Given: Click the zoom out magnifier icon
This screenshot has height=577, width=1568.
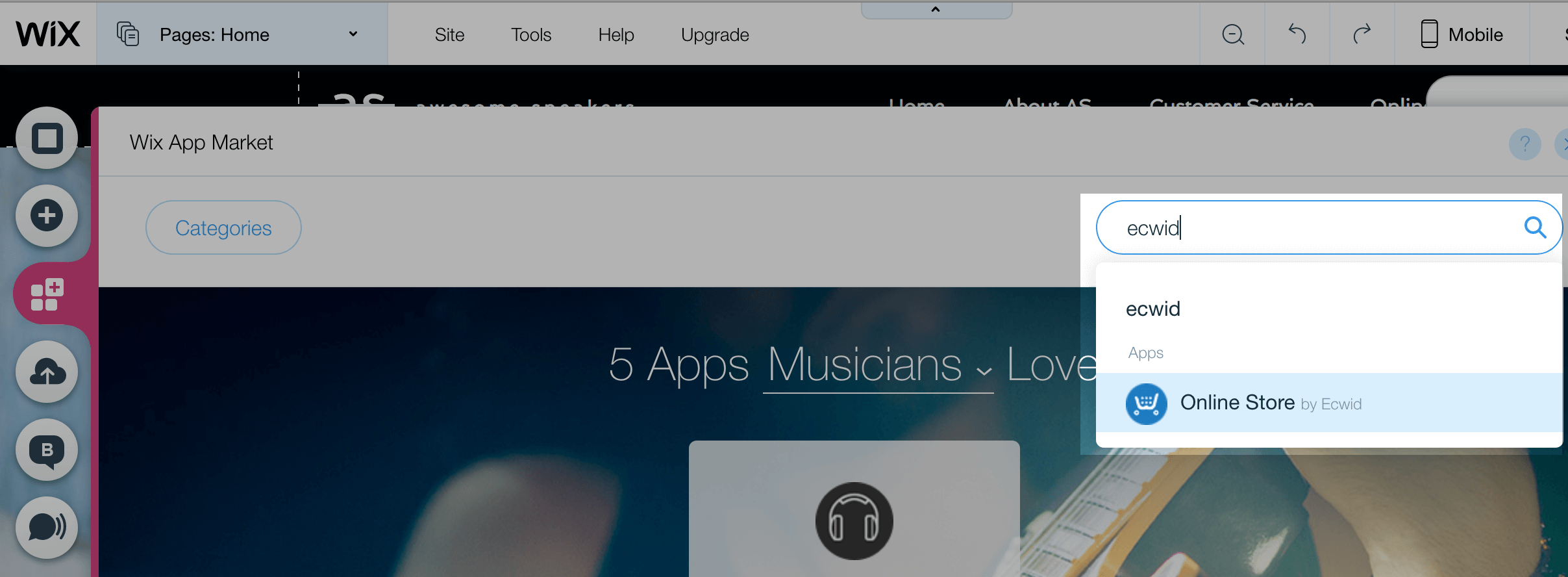Looking at the screenshot, I should click(1233, 34).
